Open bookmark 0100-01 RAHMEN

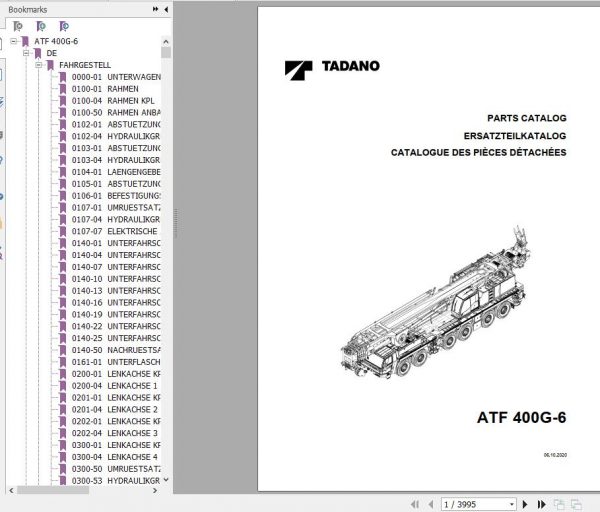105,89
